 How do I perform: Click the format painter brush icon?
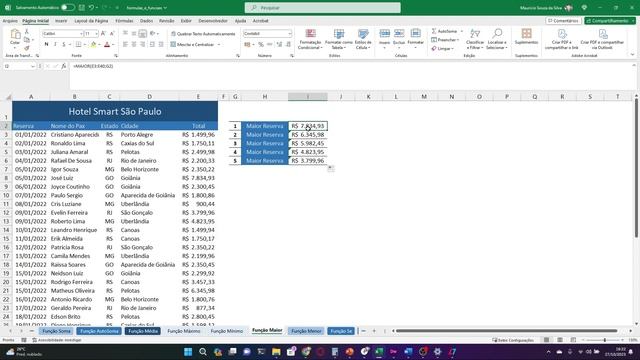27,48
